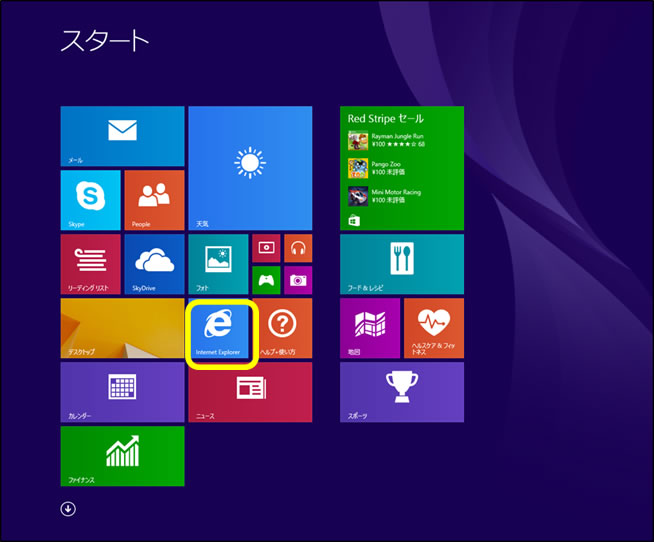Open the Calendar (カレンダー) tile

point(122,392)
